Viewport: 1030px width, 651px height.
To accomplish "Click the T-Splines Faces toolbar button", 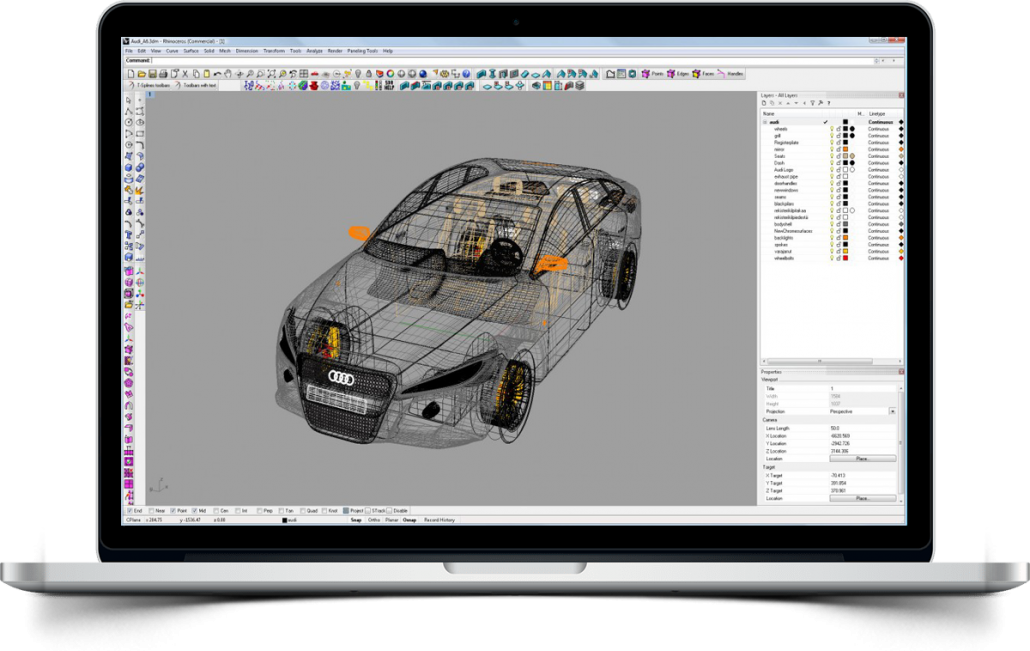I will pyautogui.click(x=704, y=74).
